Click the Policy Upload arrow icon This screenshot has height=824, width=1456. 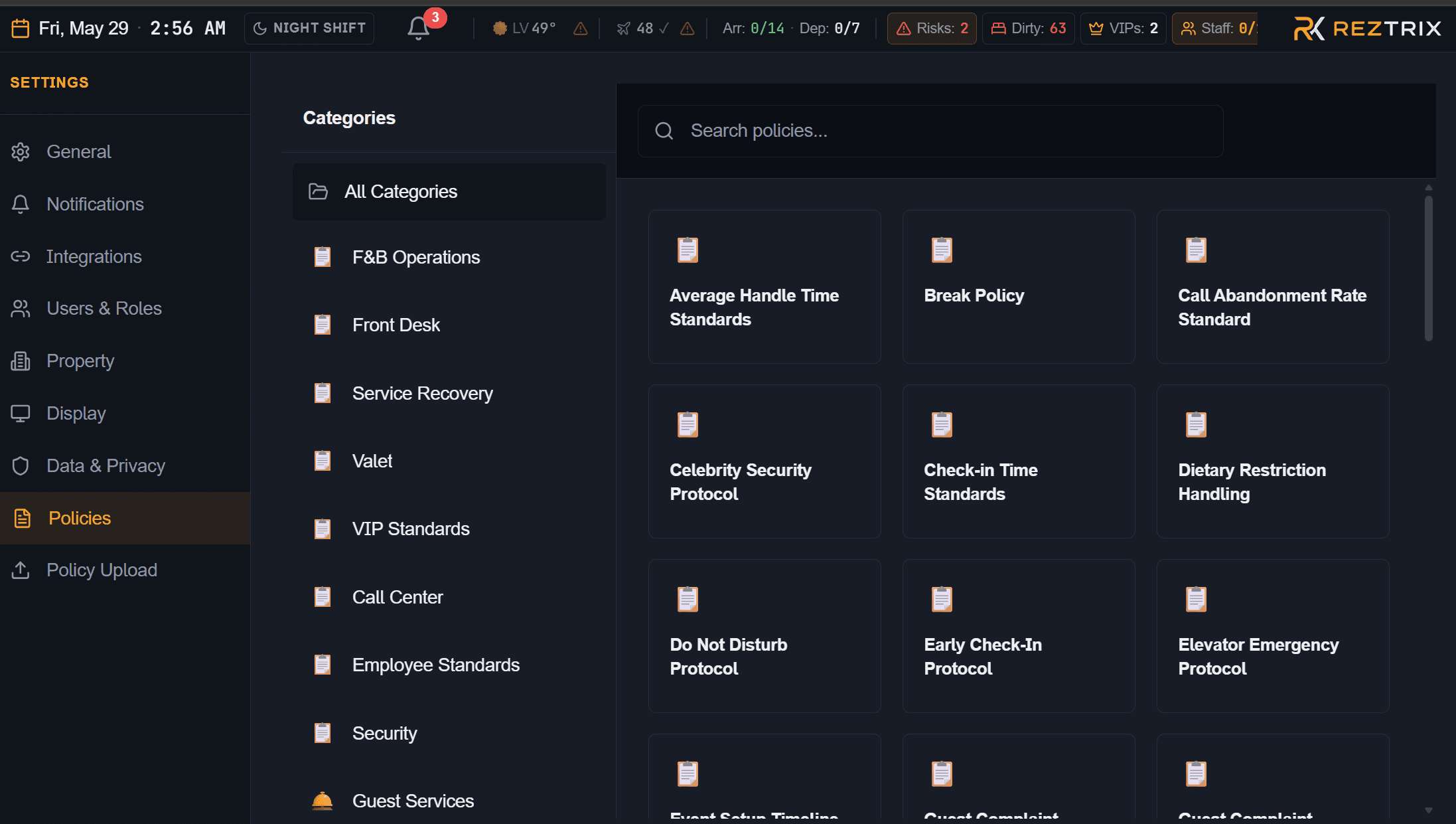[x=21, y=570]
